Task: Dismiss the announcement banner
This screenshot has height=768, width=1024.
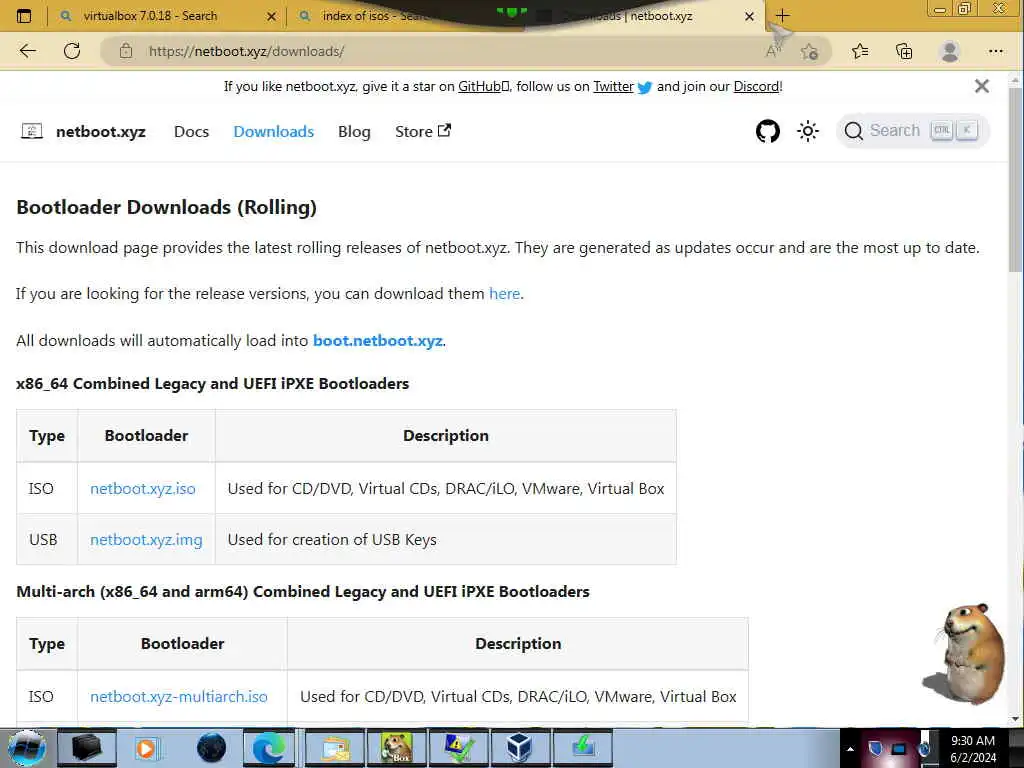Action: [x=982, y=86]
